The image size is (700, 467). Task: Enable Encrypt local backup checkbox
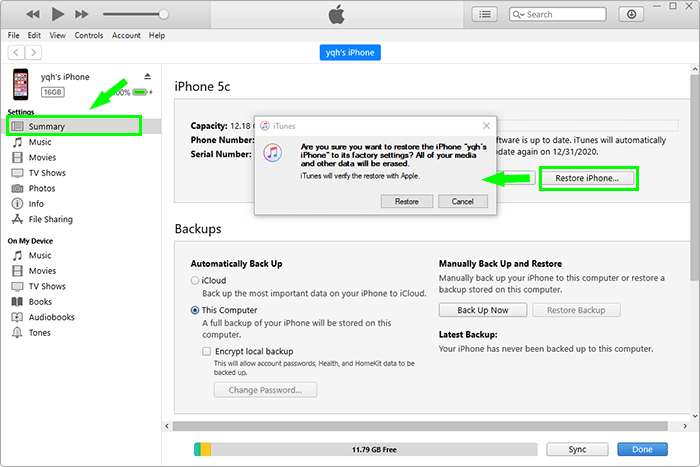[206, 351]
